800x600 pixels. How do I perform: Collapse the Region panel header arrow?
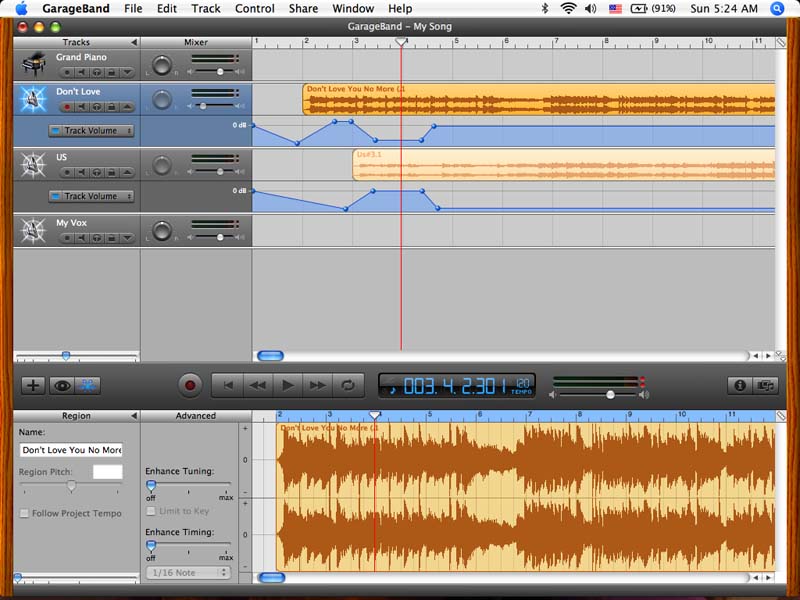point(134,415)
